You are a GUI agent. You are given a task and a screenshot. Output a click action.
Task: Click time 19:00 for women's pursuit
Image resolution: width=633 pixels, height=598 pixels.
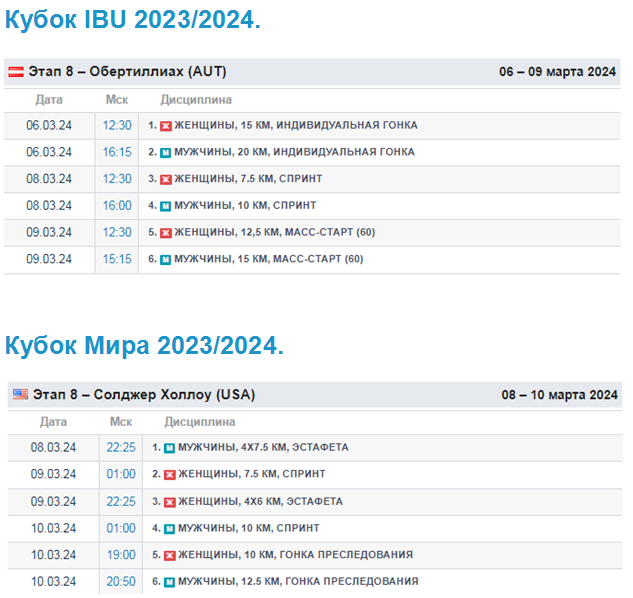pyautogui.click(x=121, y=555)
